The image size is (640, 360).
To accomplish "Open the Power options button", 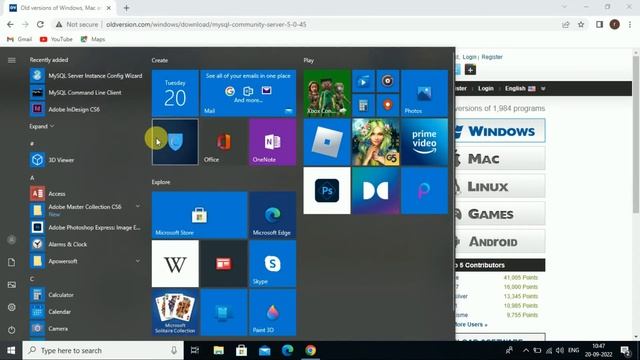I will pos(11,330).
